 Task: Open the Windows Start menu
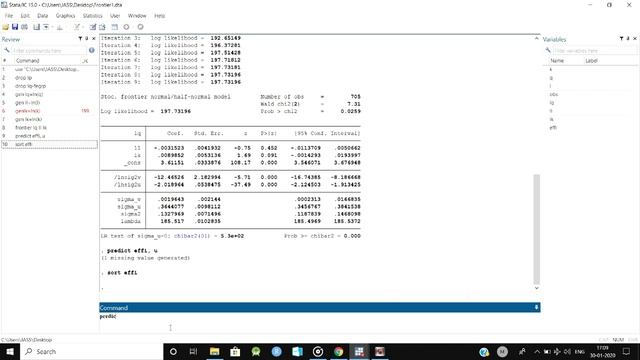[x=10, y=351]
